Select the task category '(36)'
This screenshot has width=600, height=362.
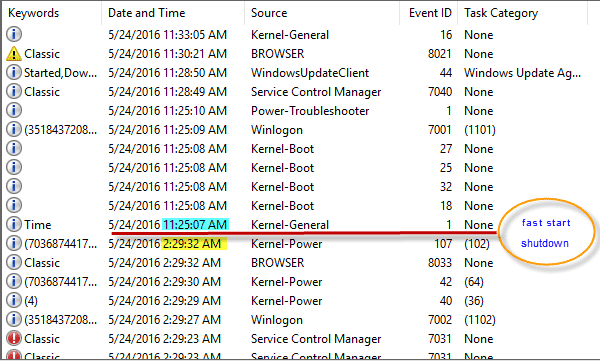tap(474, 301)
